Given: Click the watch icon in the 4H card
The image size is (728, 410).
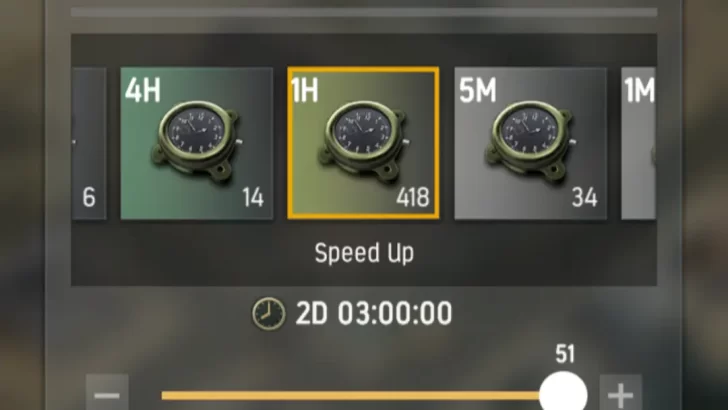Looking at the screenshot, I should pos(196,140).
